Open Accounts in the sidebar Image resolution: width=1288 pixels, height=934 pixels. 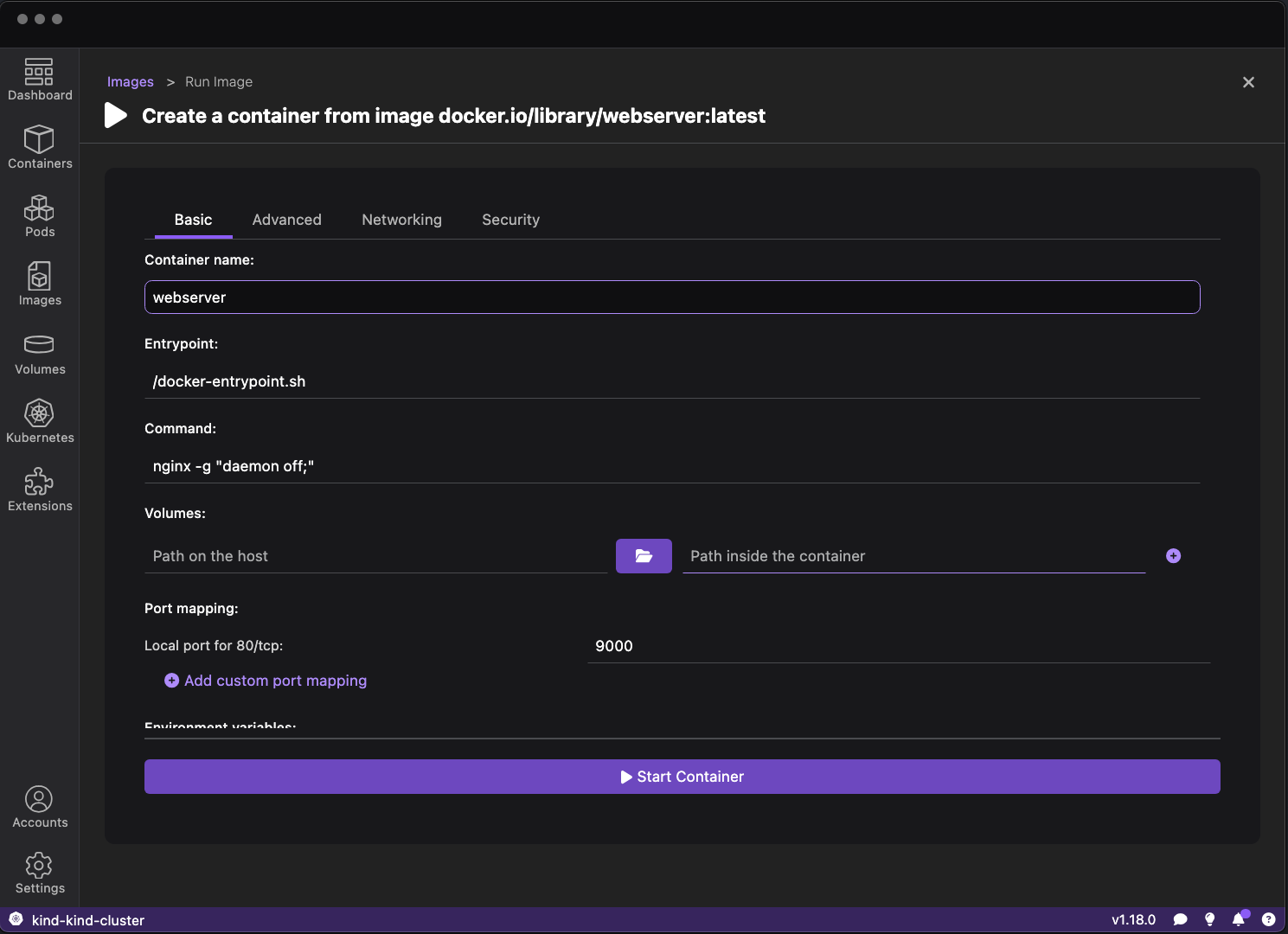pyautogui.click(x=40, y=807)
